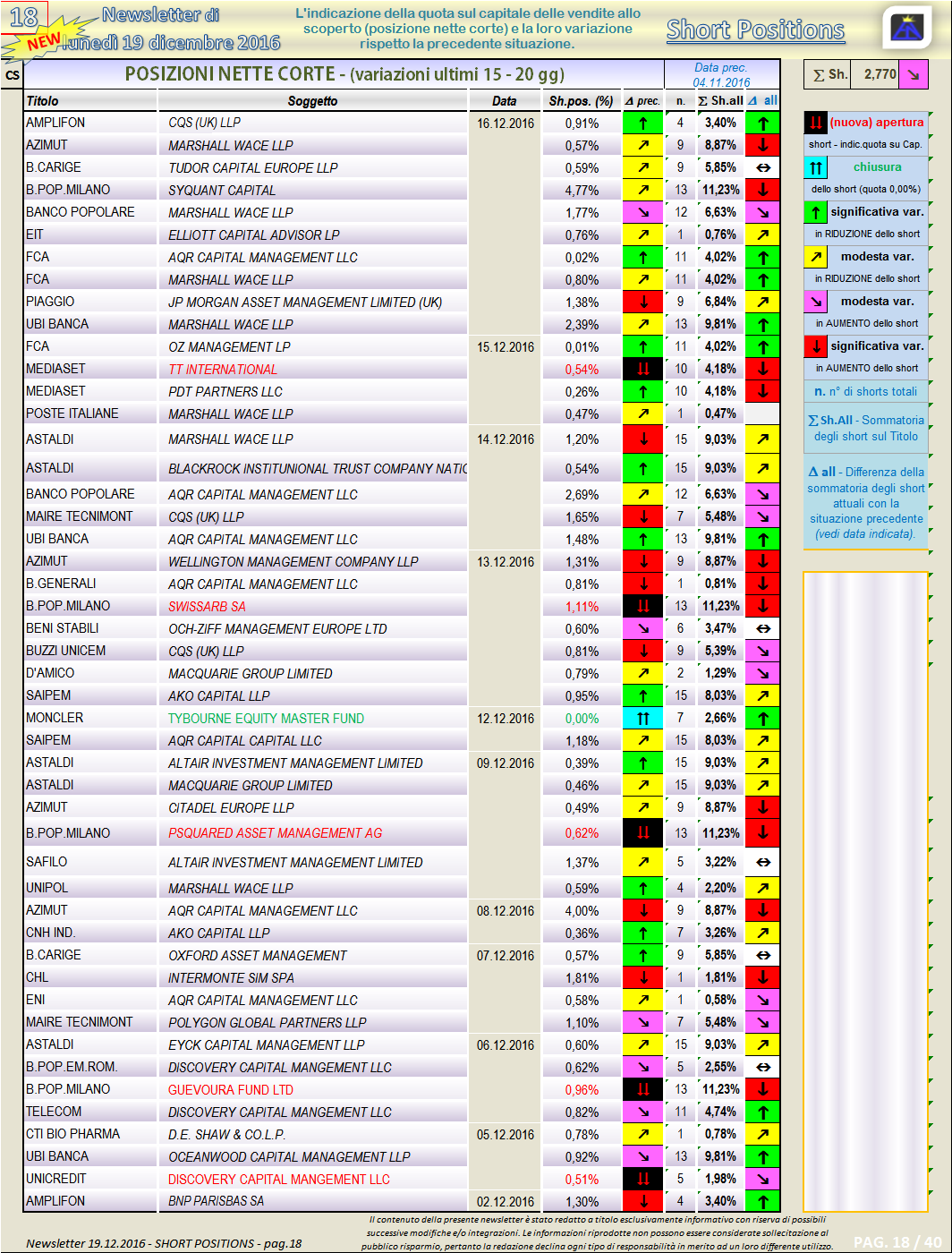952x1253 pixels.
Task: Click yellow 'modesta var.' riduzione legend arrow
Action: (x=815, y=257)
